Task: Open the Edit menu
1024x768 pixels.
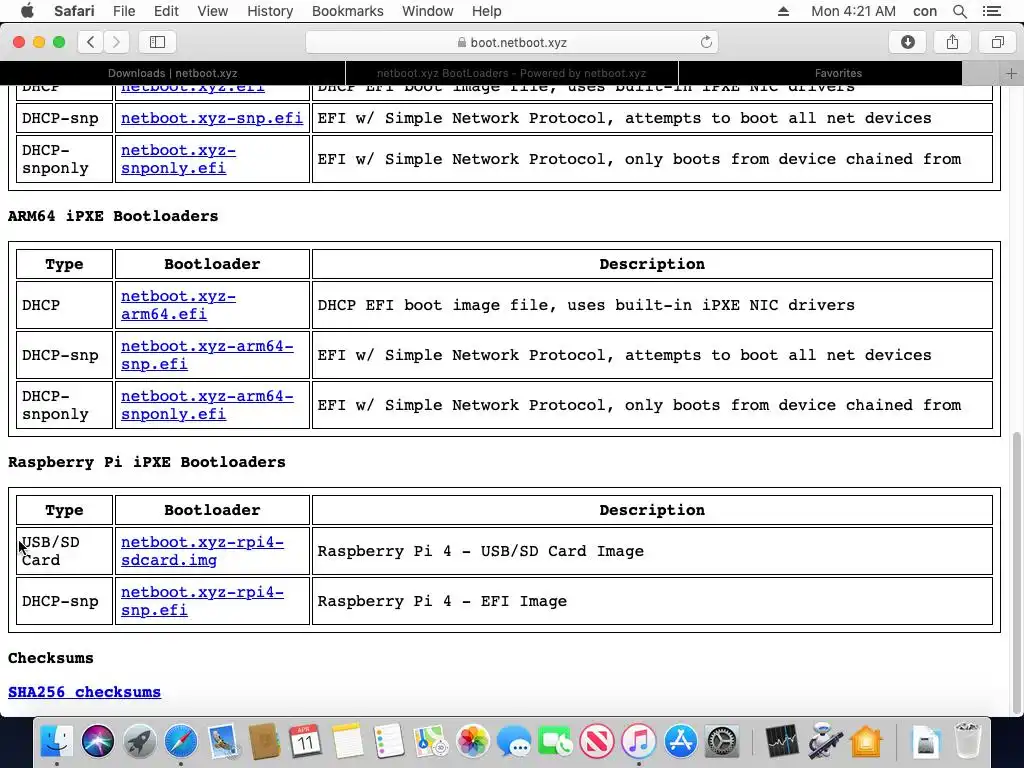Action: click(x=166, y=11)
